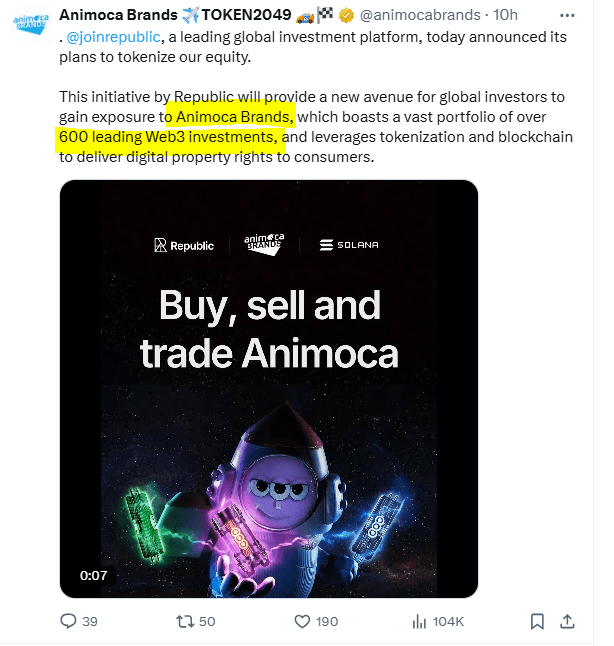This screenshot has height=646, width=614.
Task: Click highlighted "600 leading Web3 investments" text
Action: point(167,137)
